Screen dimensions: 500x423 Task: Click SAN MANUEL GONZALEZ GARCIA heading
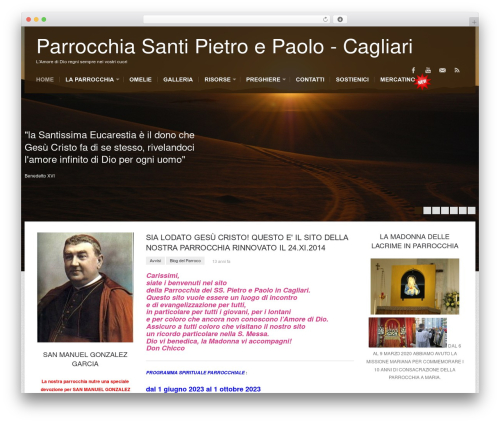coord(85,359)
